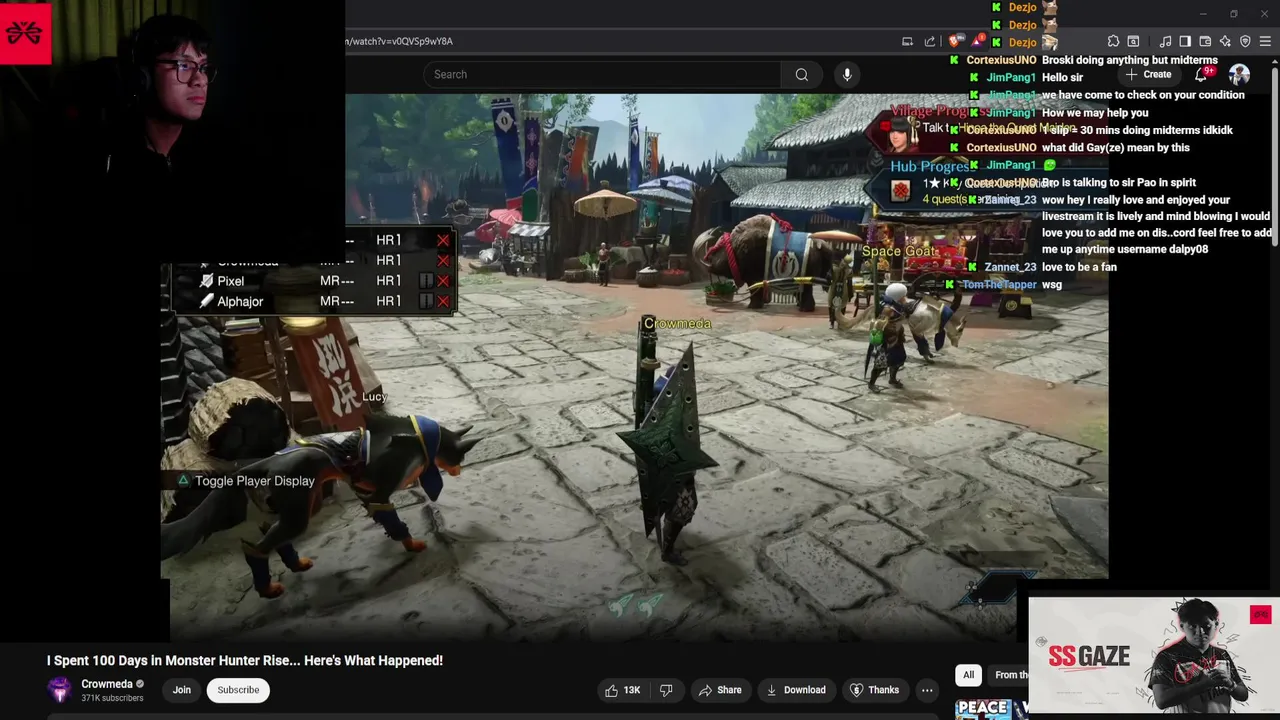1280x720 pixels.
Task: Click the red logo in top-left overlay
Action: 25,32
